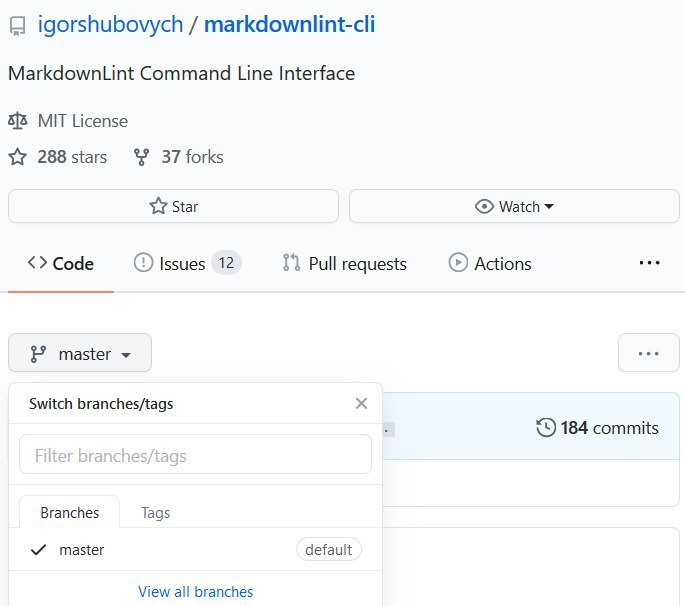685x606 pixels.
Task: Click the license scale icon
Action: (x=17, y=121)
